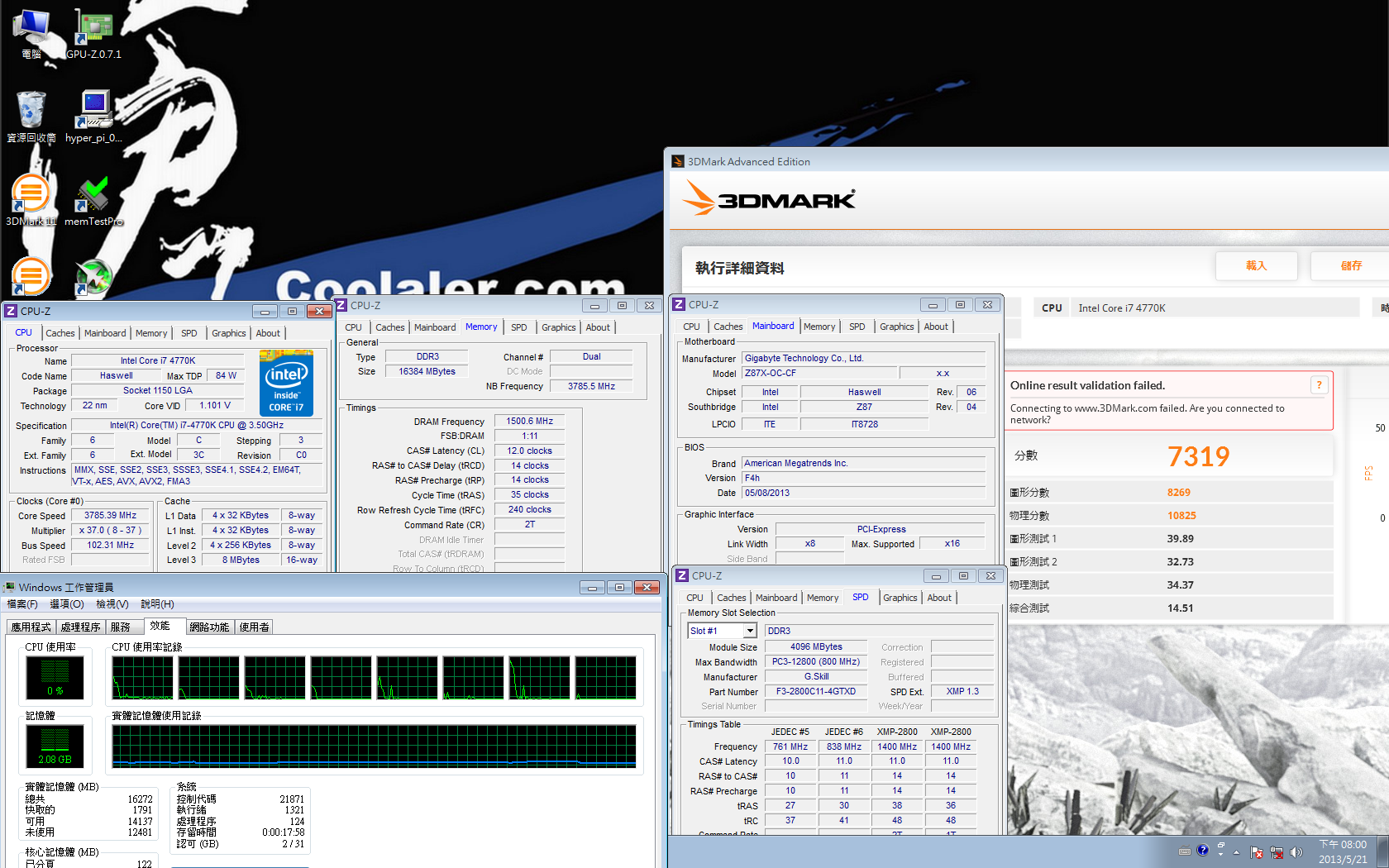
Task: Launch the GPU-Z.0.7.1 desktop shortcut
Action: 93,33
